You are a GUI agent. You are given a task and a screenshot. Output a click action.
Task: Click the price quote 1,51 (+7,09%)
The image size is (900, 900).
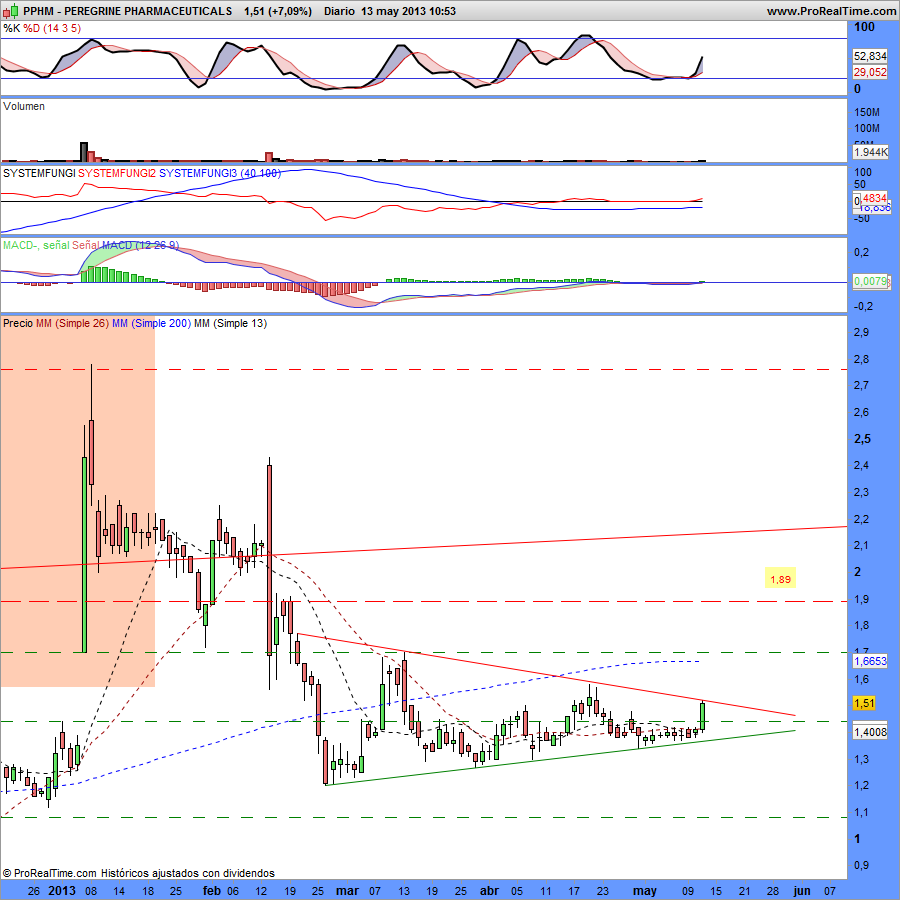pos(278,11)
